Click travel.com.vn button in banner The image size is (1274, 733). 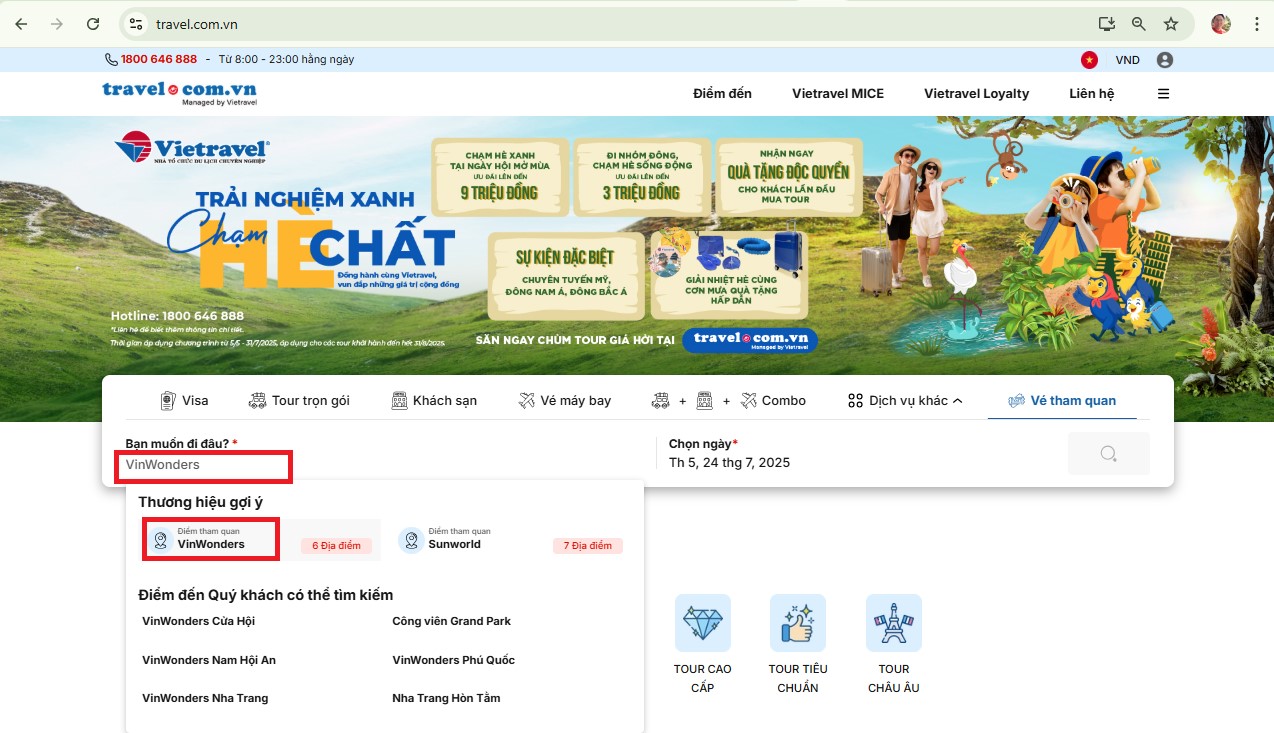point(750,339)
